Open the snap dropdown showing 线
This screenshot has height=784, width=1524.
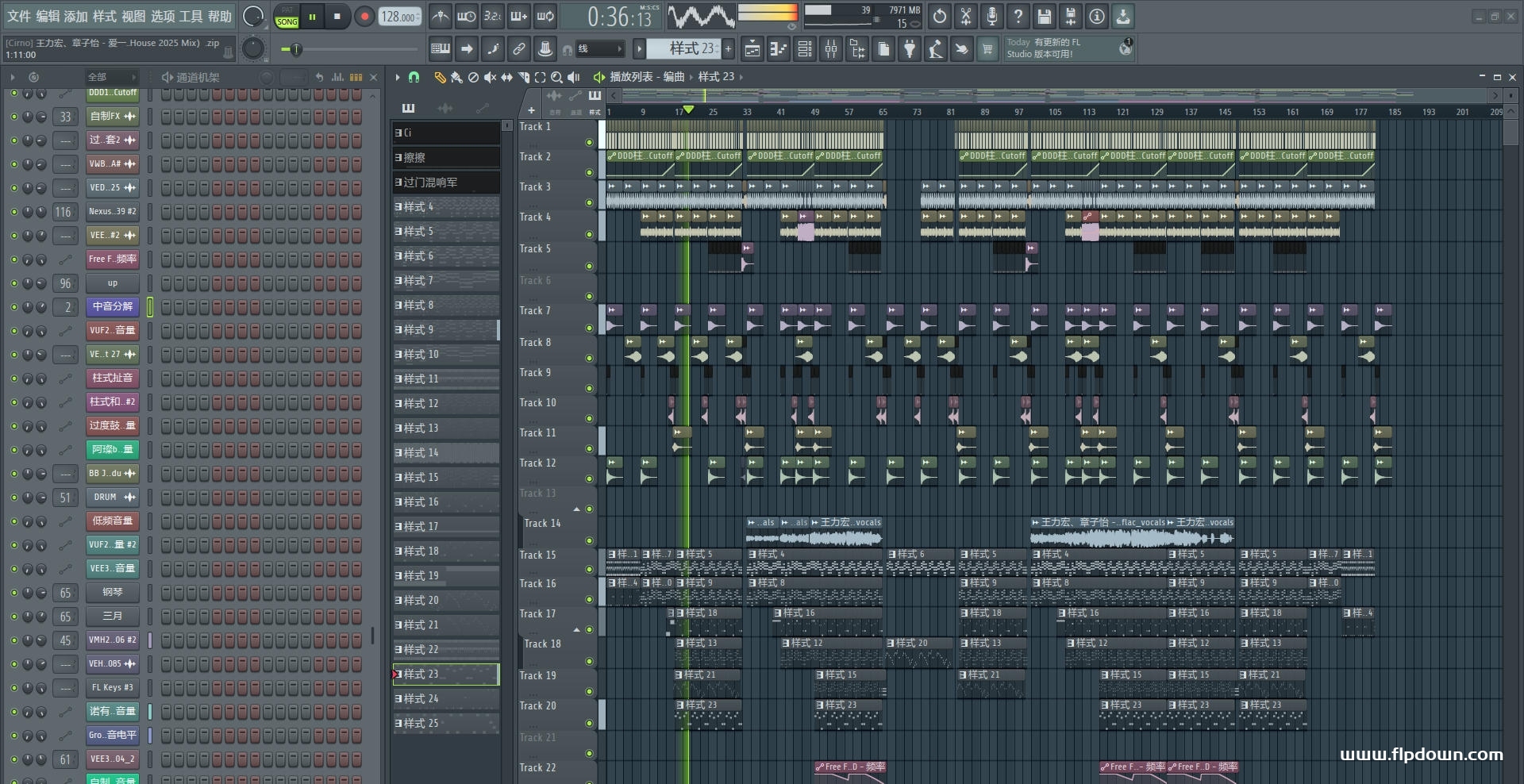[598, 49]
